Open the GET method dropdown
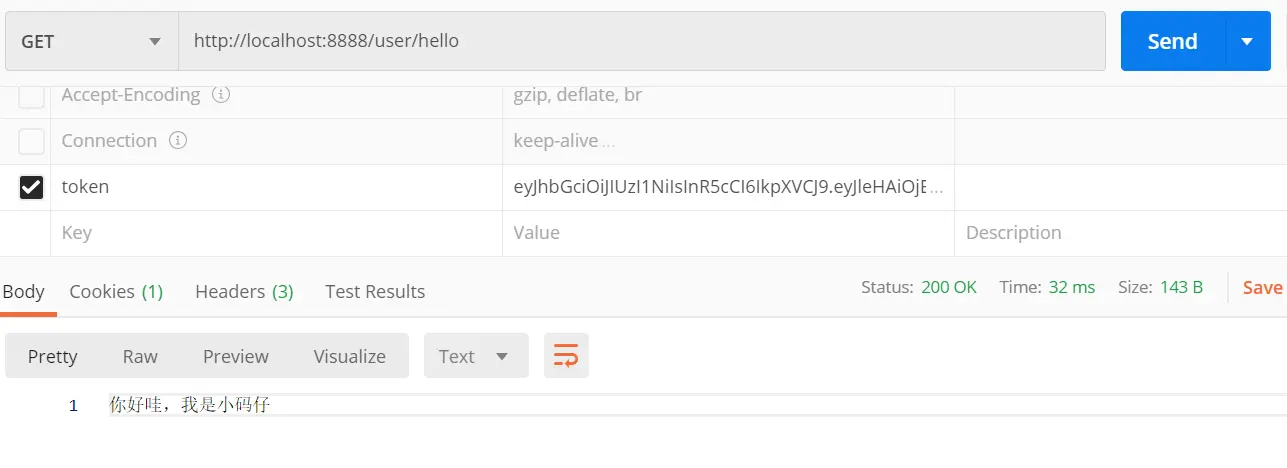This screenshot has width=1287, height=468. pos(91,42)
